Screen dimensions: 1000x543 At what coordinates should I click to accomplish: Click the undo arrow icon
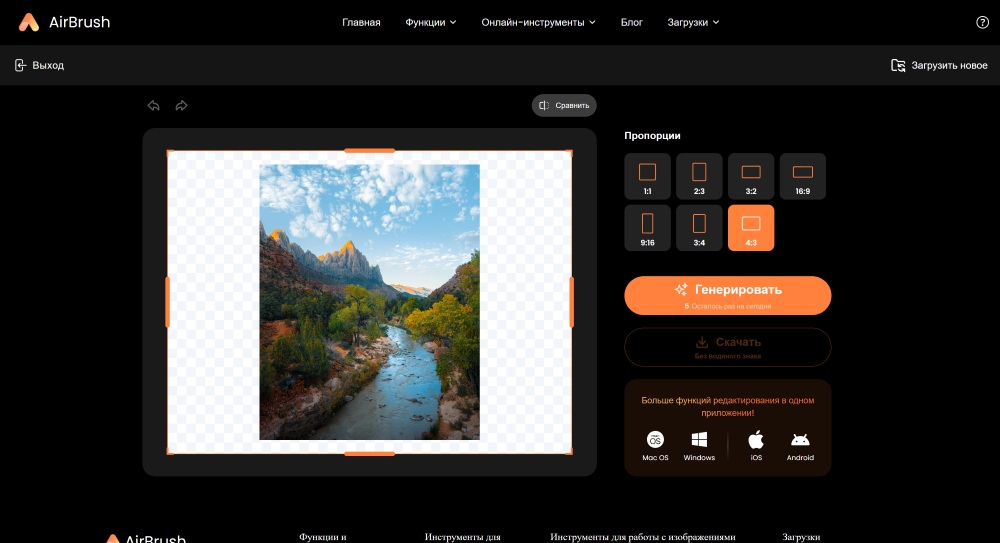(154, 105)
